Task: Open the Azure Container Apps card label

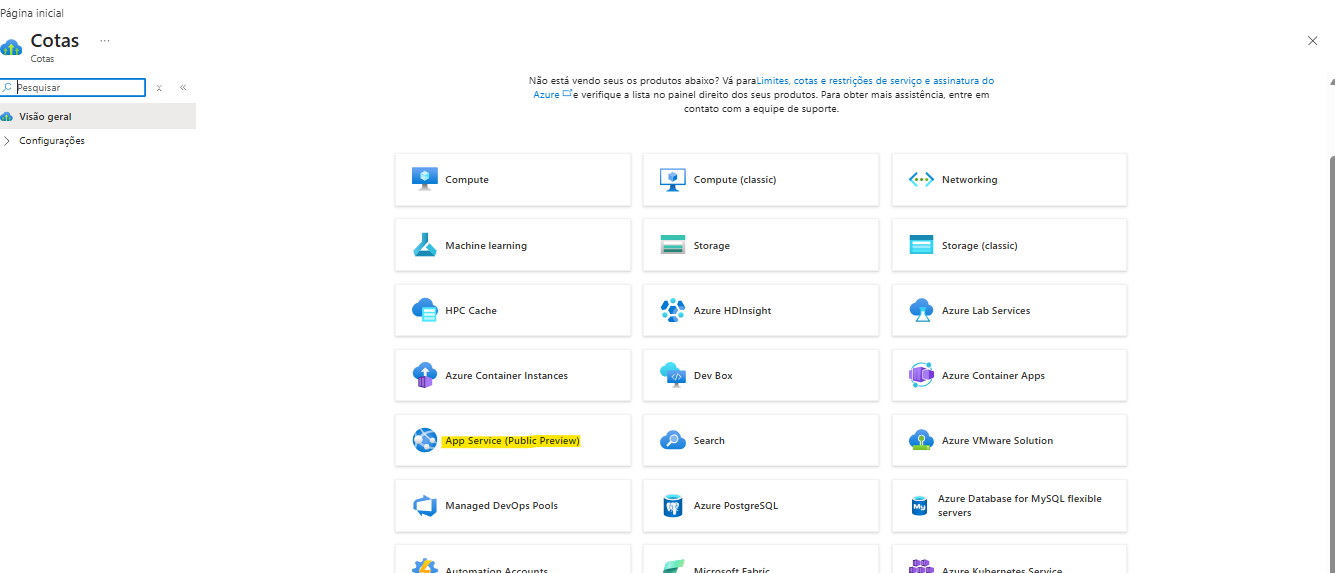Action: 993,376
